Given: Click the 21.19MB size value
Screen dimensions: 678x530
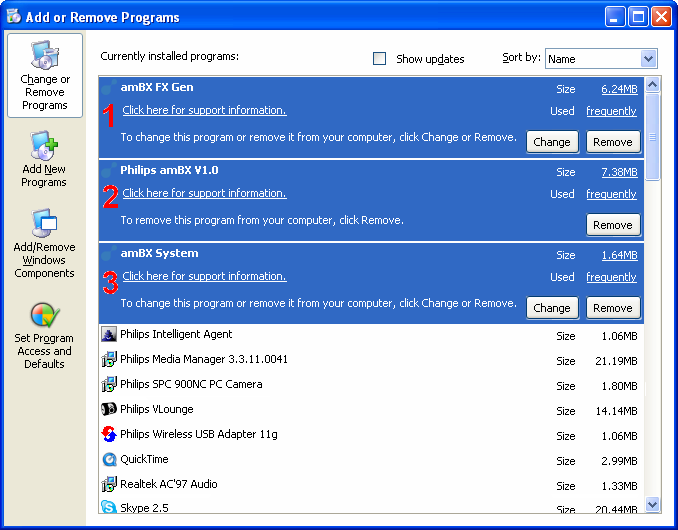Looking at the screenshot, I should [x=616, y=361].
